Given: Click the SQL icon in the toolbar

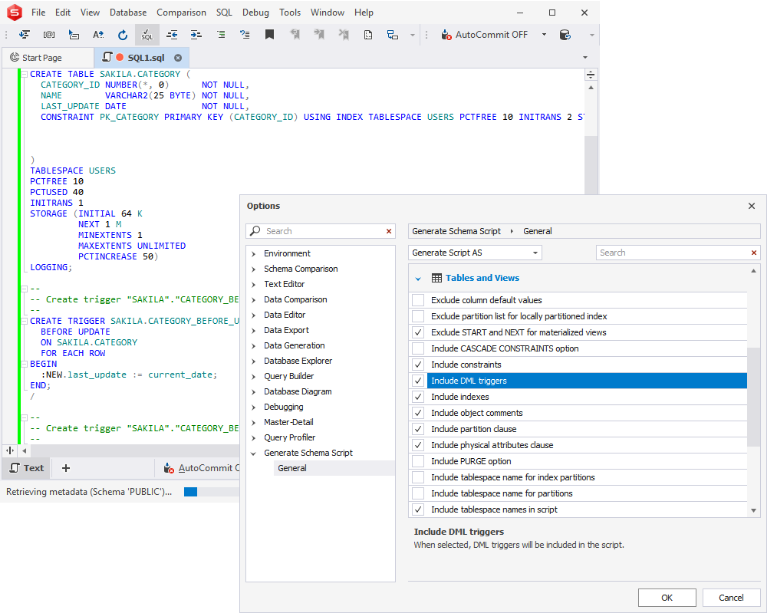Looking at the screenshot, I should click(147, 34).
